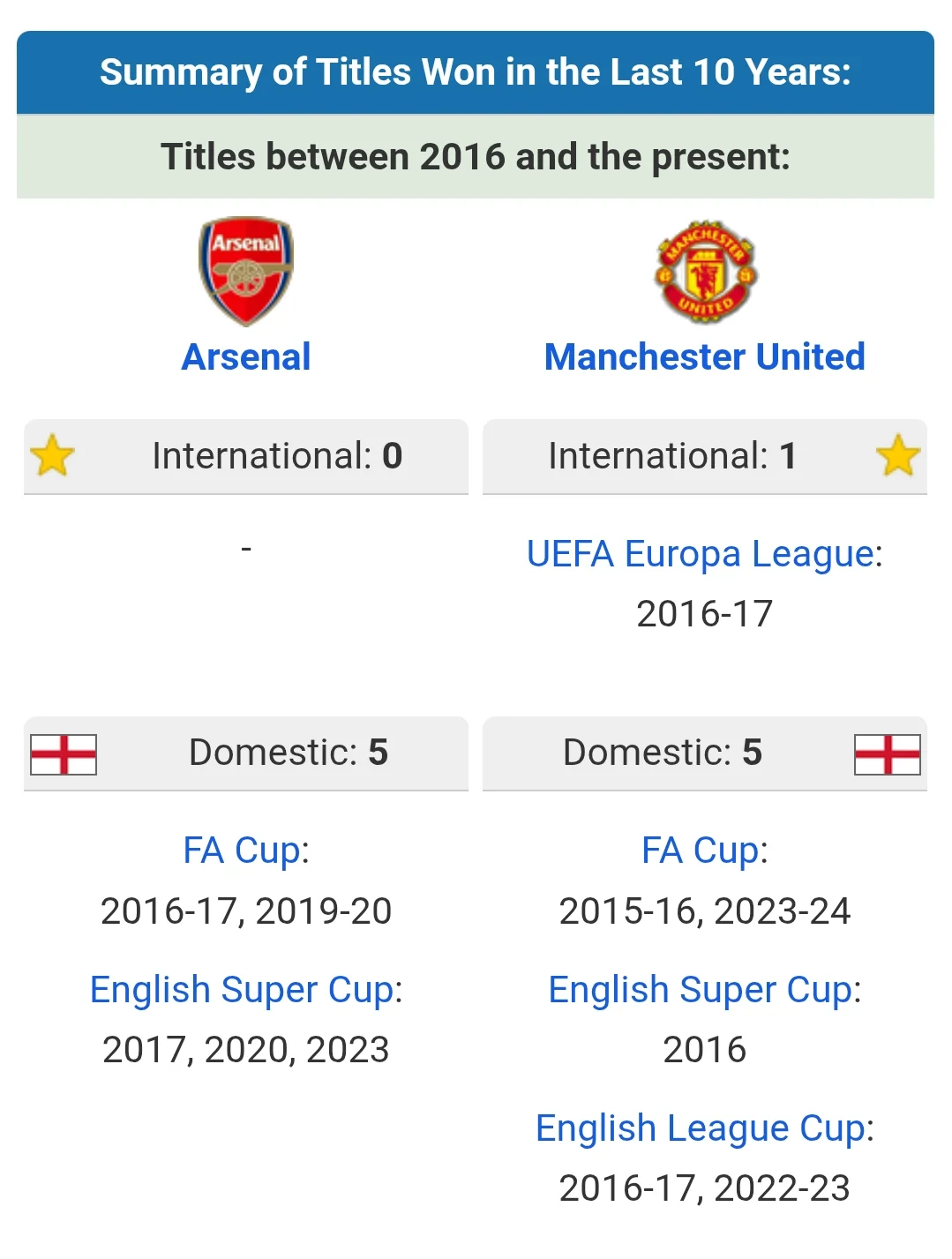
Task: Open the FA Cup link under Arsenal
Action: click(x=242, y=851)
